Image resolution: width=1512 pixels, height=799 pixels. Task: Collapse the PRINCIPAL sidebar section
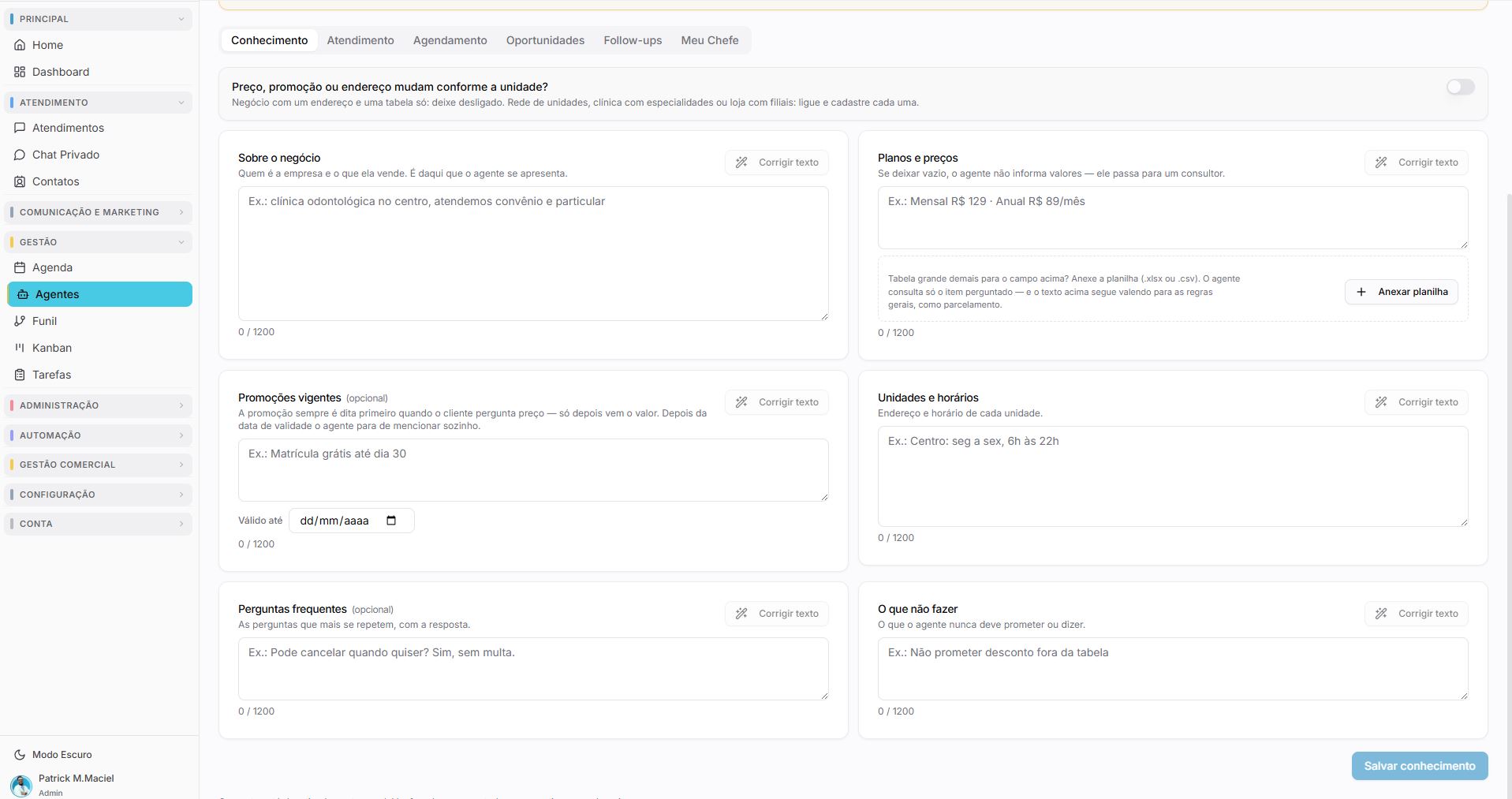(x=99, y=19)
